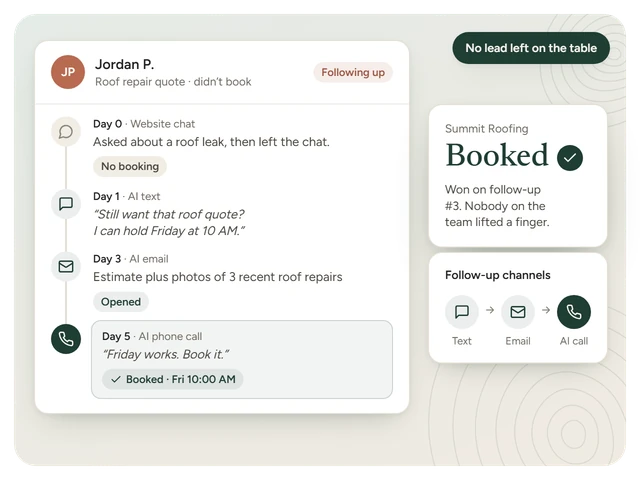Click the Summit Roofing label
Viewport: 640px width, 480px height.
pos(487,129)
